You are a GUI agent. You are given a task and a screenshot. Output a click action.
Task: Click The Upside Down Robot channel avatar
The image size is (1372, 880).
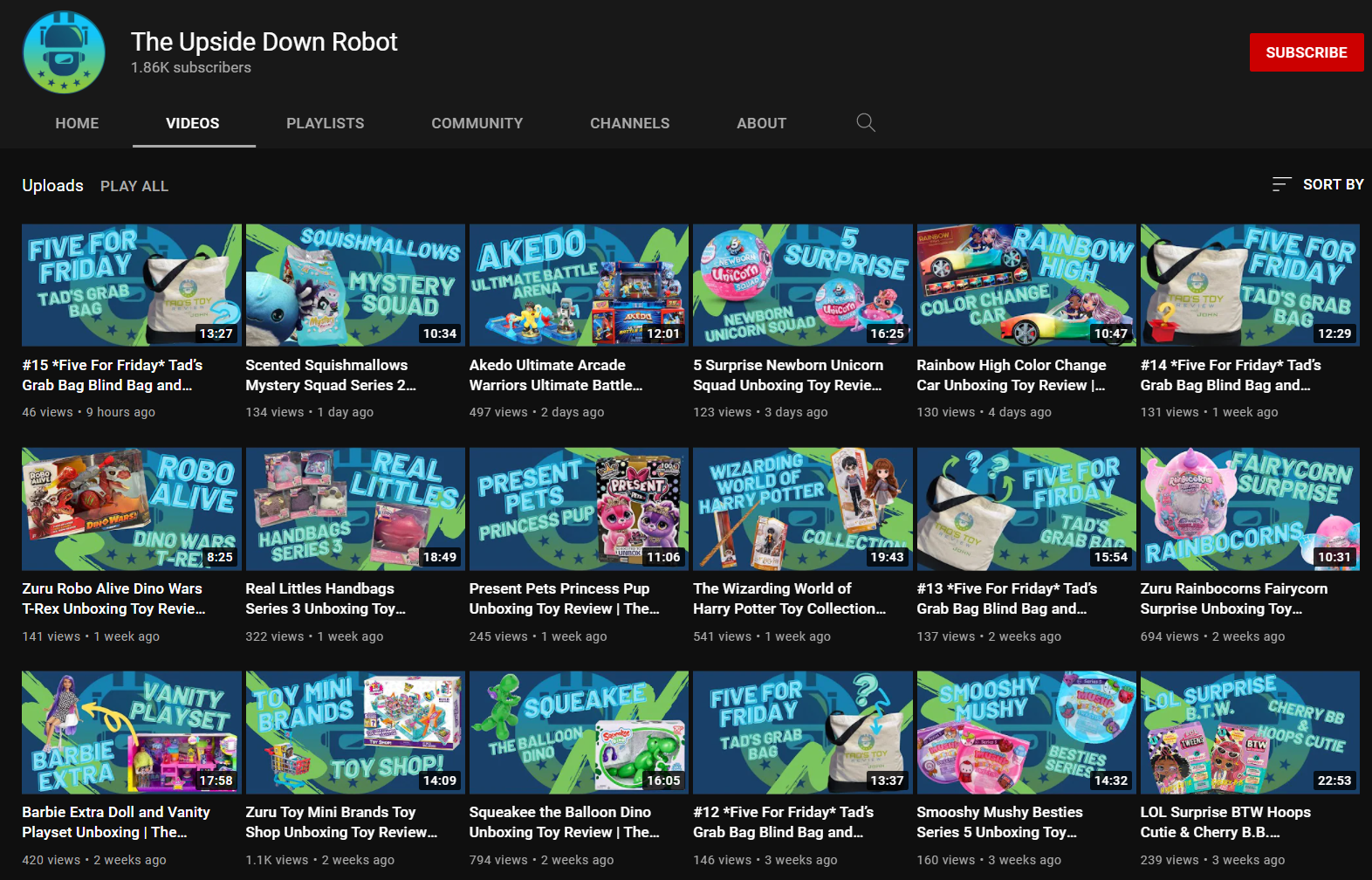[x=64, y=52]
